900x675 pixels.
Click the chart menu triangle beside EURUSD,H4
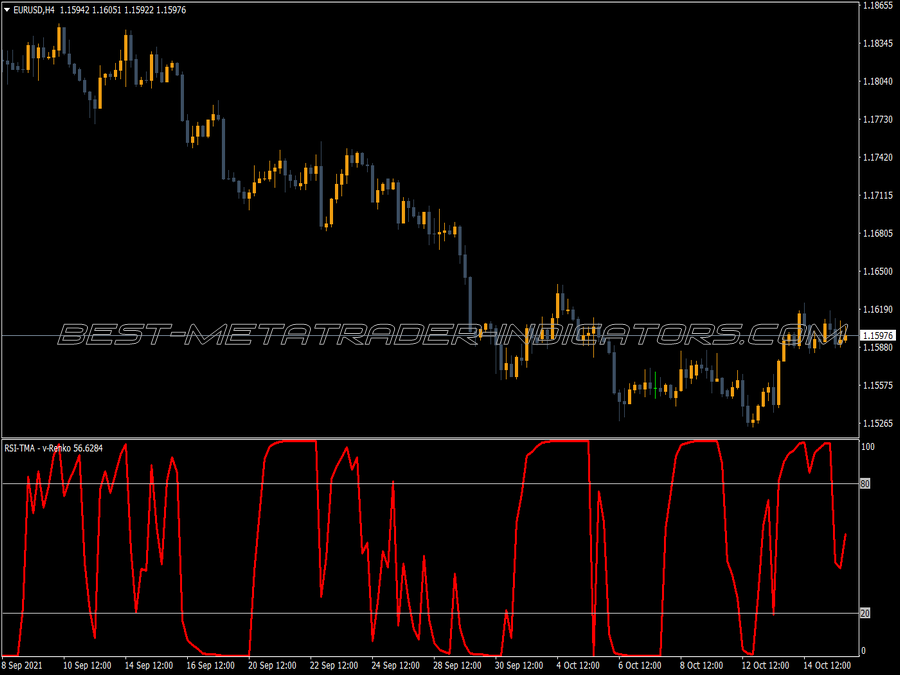7,10
